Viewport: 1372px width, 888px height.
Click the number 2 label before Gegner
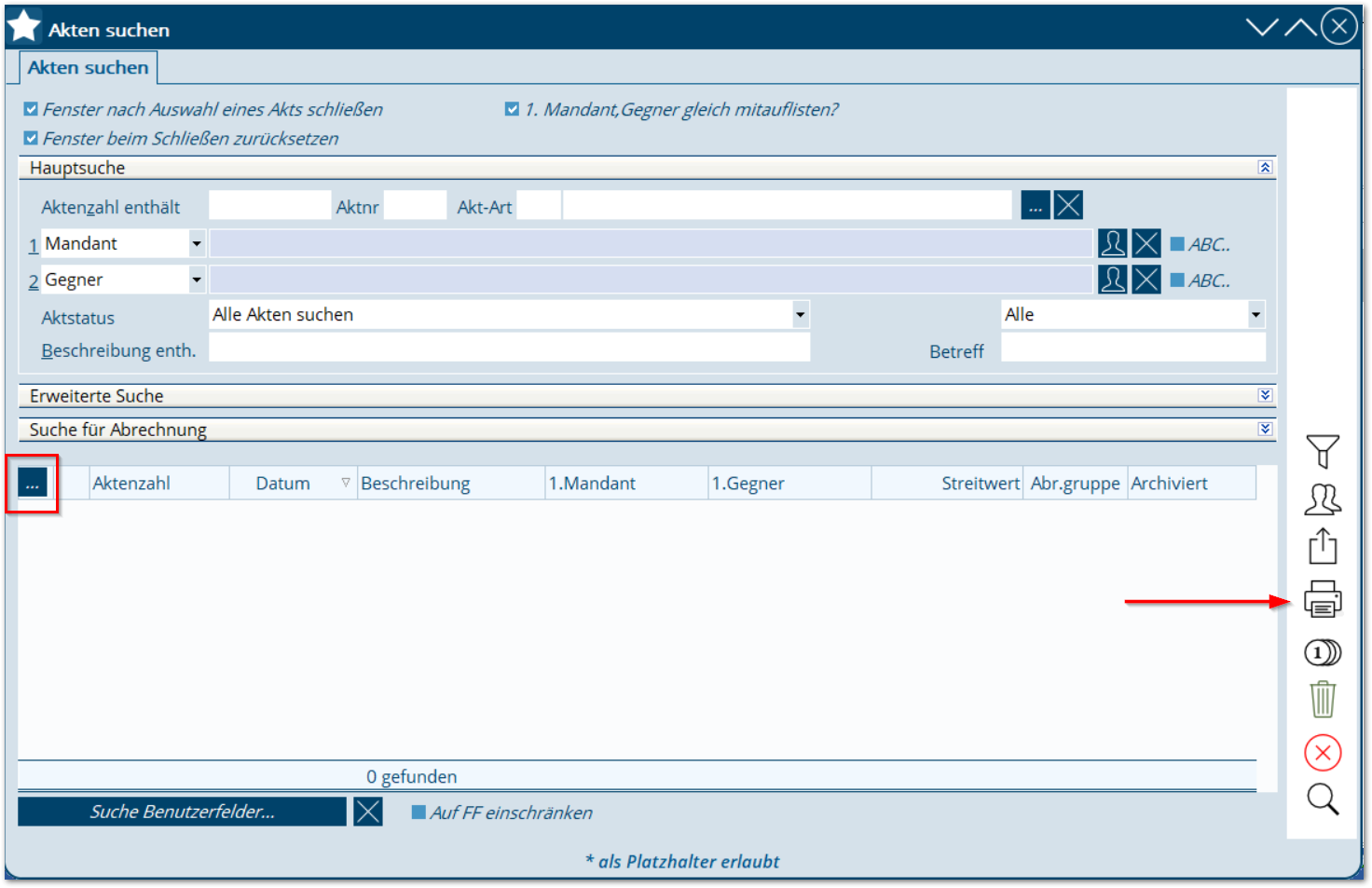(34, 280)
